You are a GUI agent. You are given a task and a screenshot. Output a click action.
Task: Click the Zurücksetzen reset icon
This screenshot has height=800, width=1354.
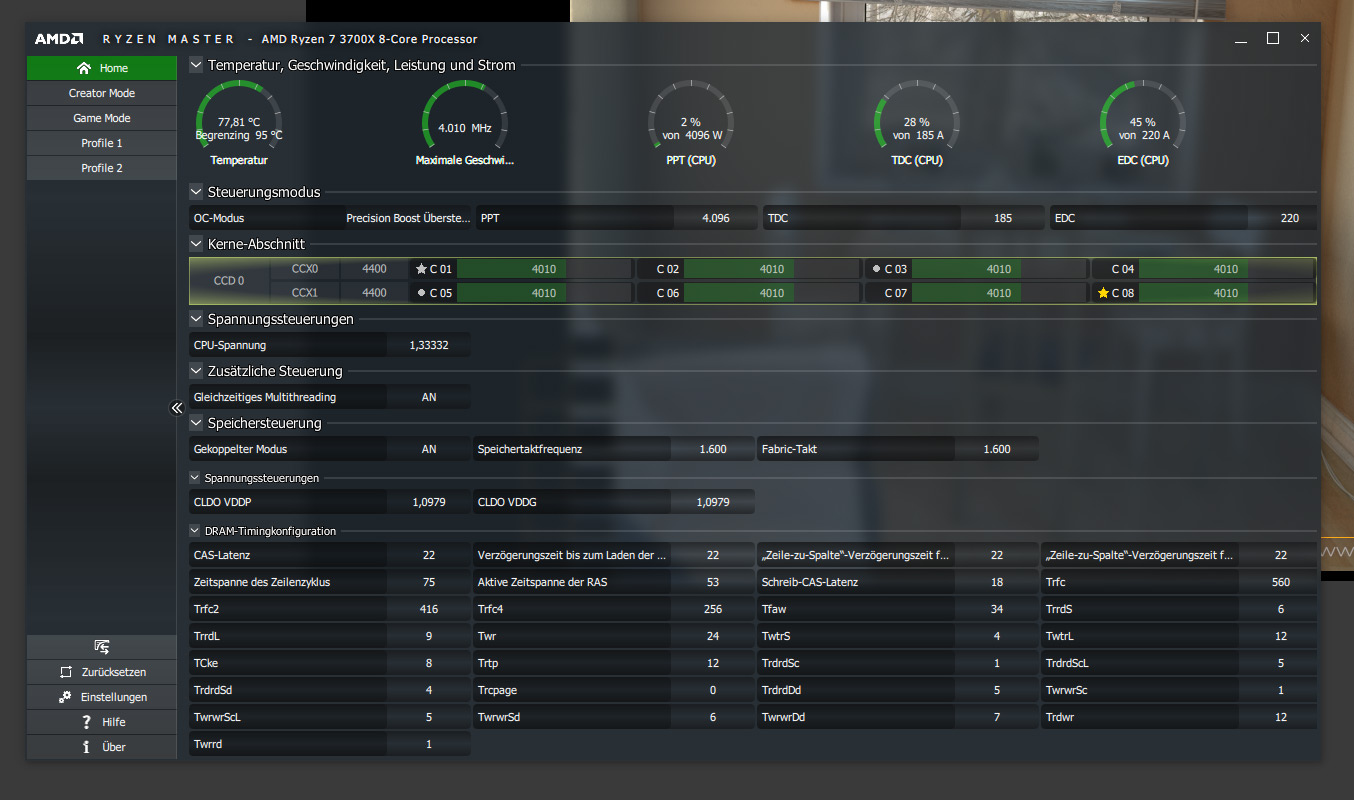[x=66, y=672]
